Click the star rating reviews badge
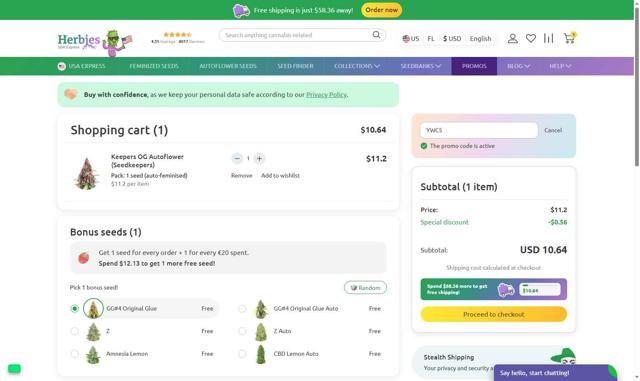Screen dimensions: 640x381 (x=178, y=38)
